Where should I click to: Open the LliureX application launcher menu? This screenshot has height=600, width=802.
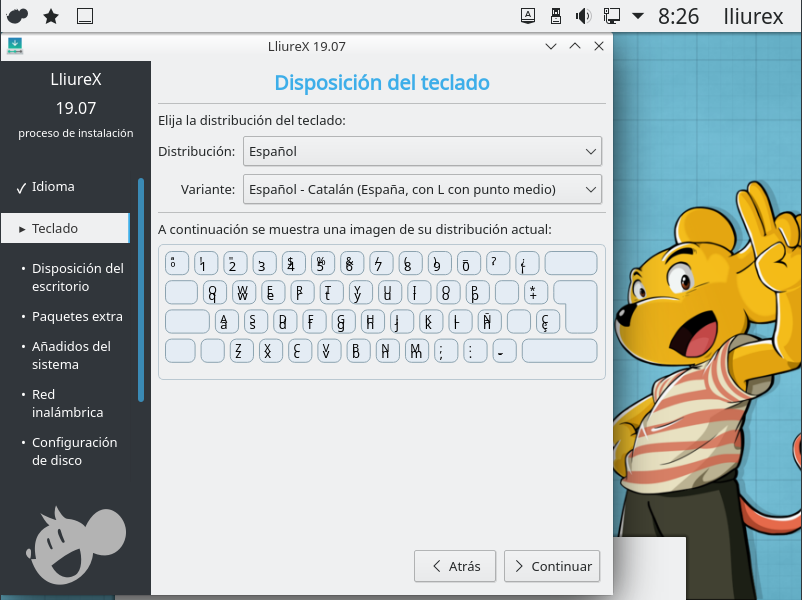pos(17,16)
